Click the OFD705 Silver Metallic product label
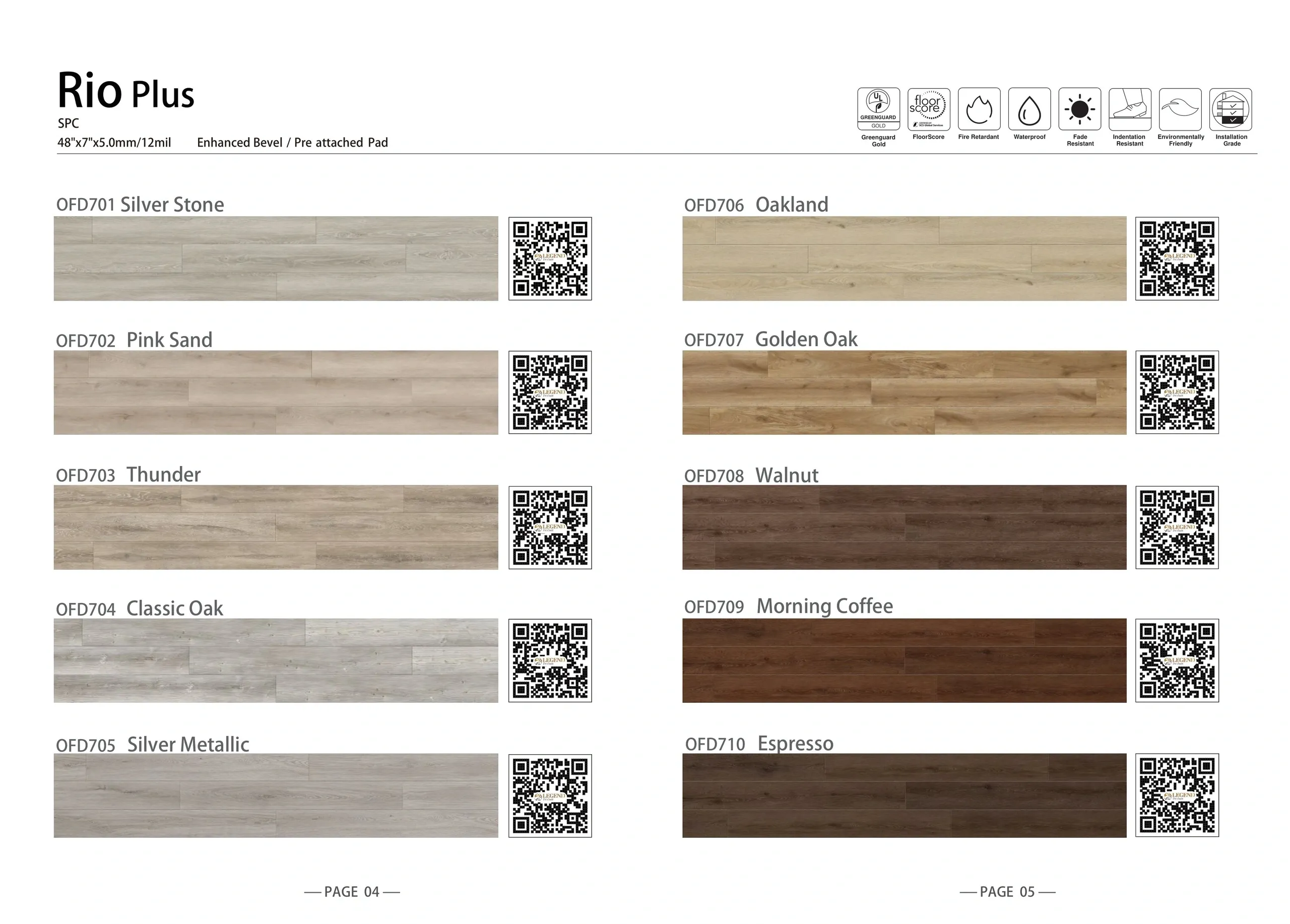The height and width of the screenshot is (924, 1290). click(153, 744)
